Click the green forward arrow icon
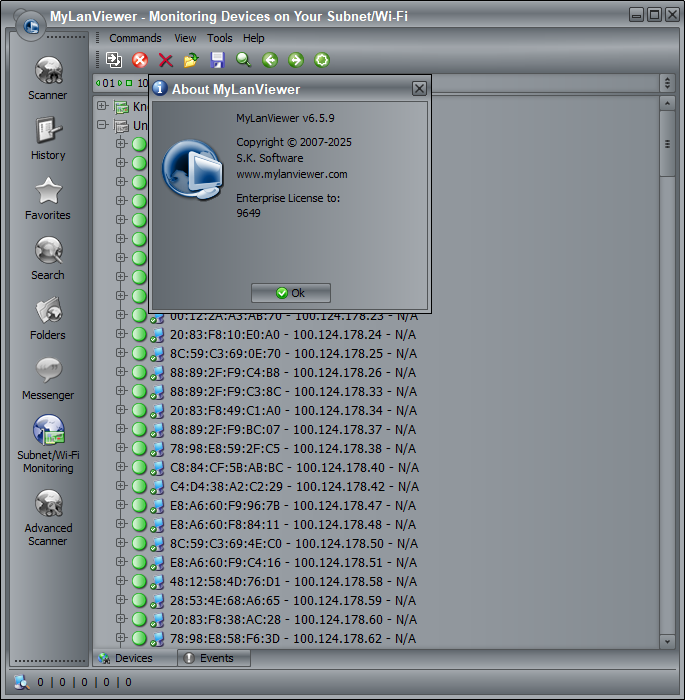Viewport: 685px width, 700px height. [x=296, y=60]
